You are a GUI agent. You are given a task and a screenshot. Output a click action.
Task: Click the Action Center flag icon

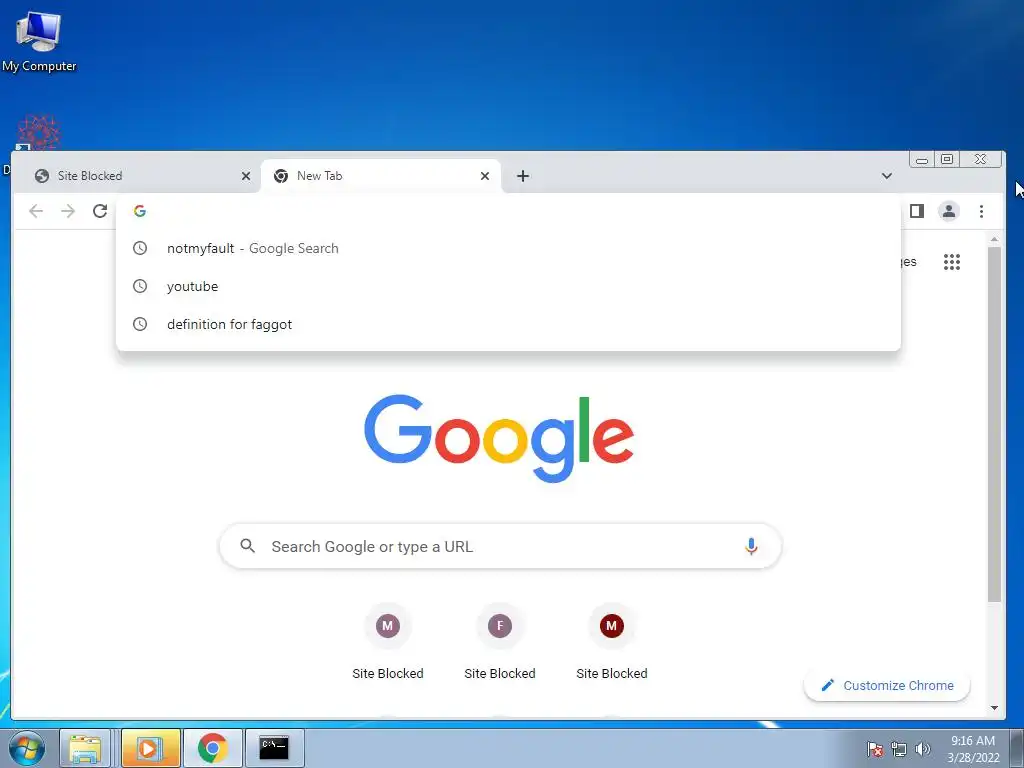875,749
